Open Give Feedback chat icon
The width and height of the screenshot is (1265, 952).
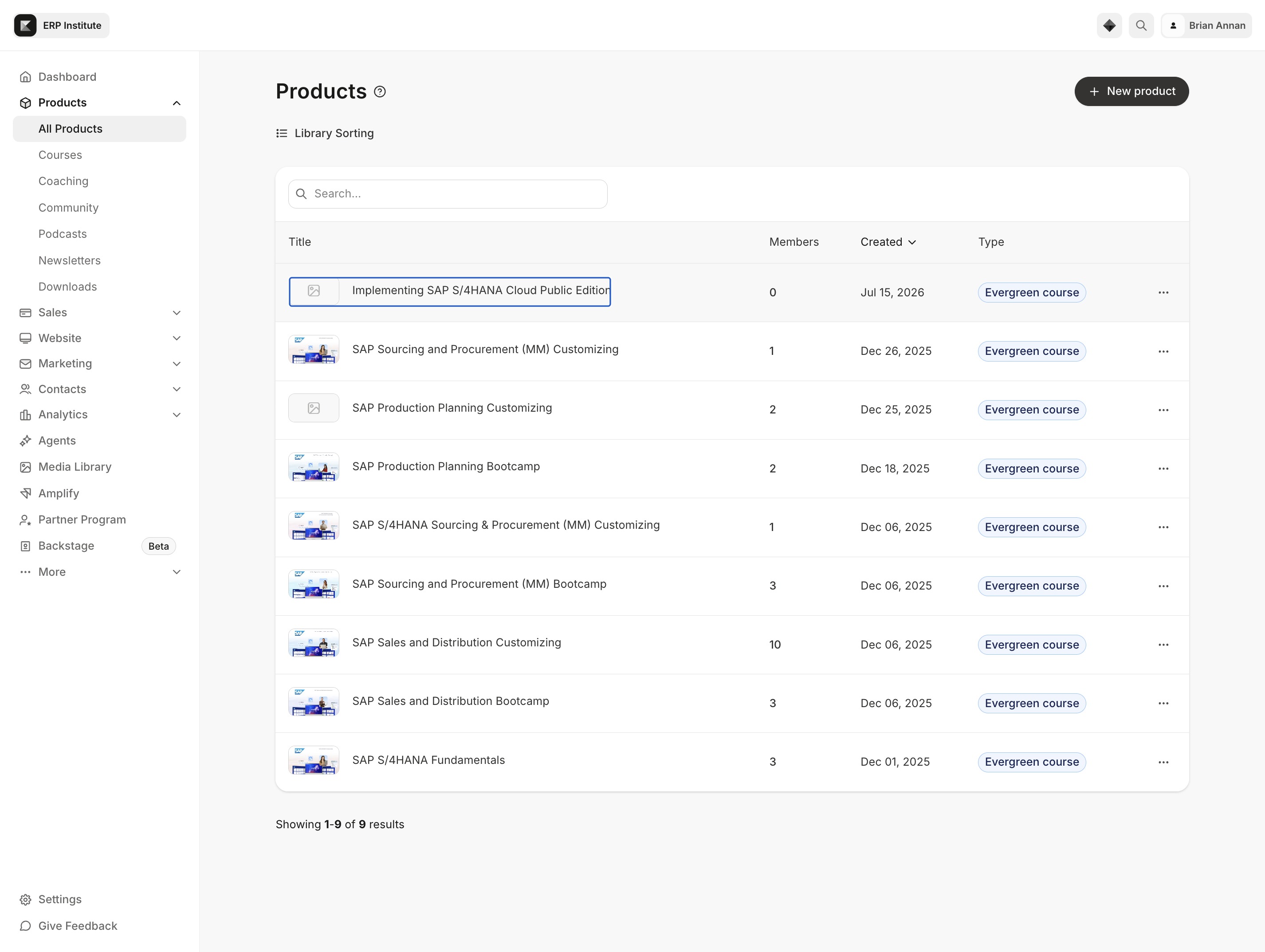pos(25,926)
